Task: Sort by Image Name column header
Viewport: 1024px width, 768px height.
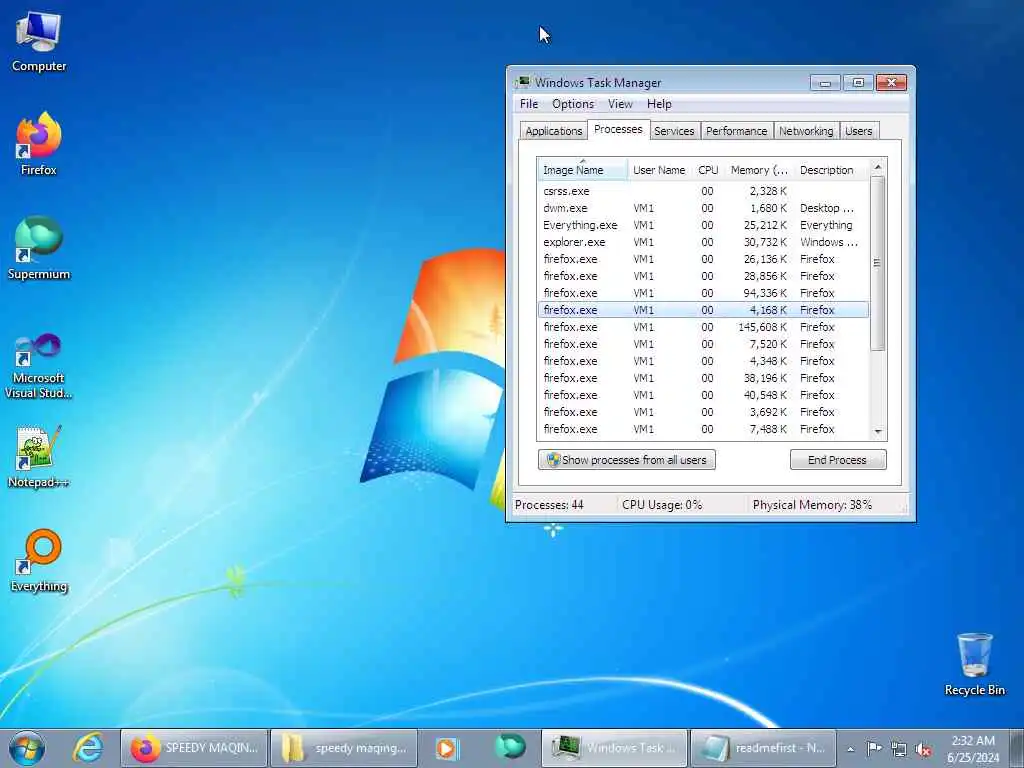Action: pos(583,170)
